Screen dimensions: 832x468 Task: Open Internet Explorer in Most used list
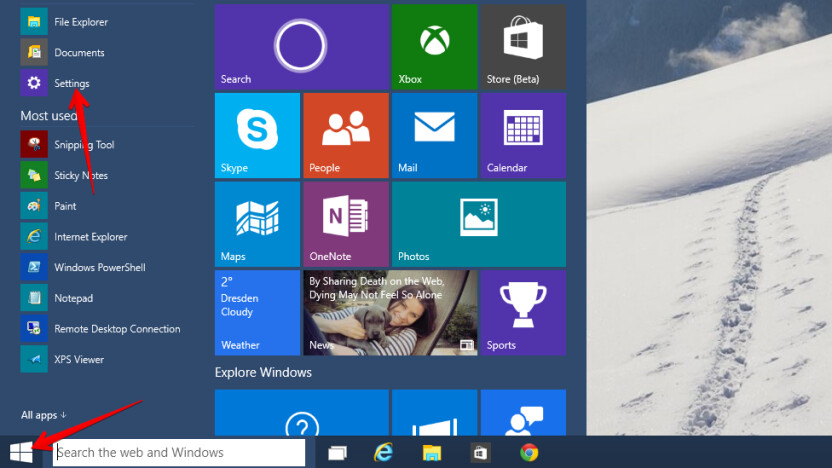pyautogui.click(x=74, y=237)
